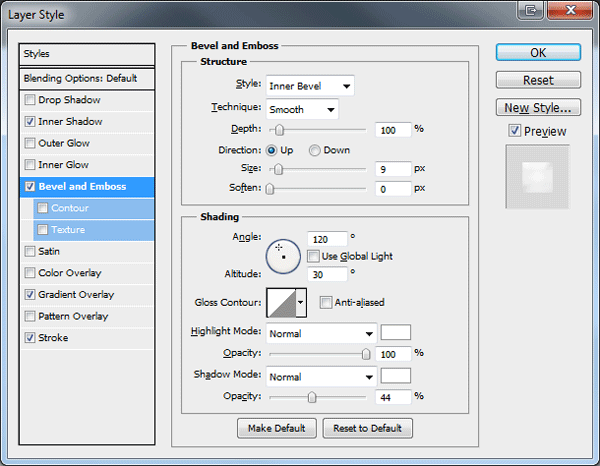Click the angle dial light direction control
This screenshot has width=600, height=466.
pos(283,256)
